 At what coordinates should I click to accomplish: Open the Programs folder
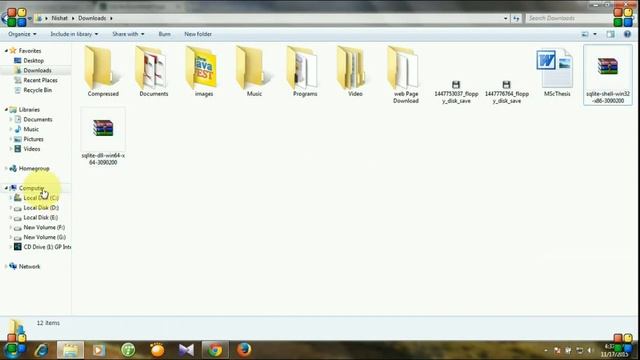305,72
